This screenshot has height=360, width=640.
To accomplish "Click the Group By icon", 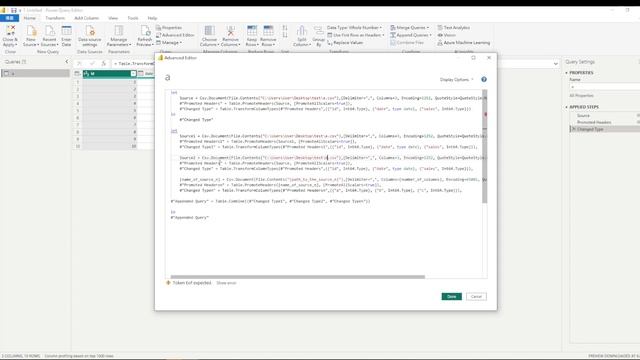I will tap(318, 36).
